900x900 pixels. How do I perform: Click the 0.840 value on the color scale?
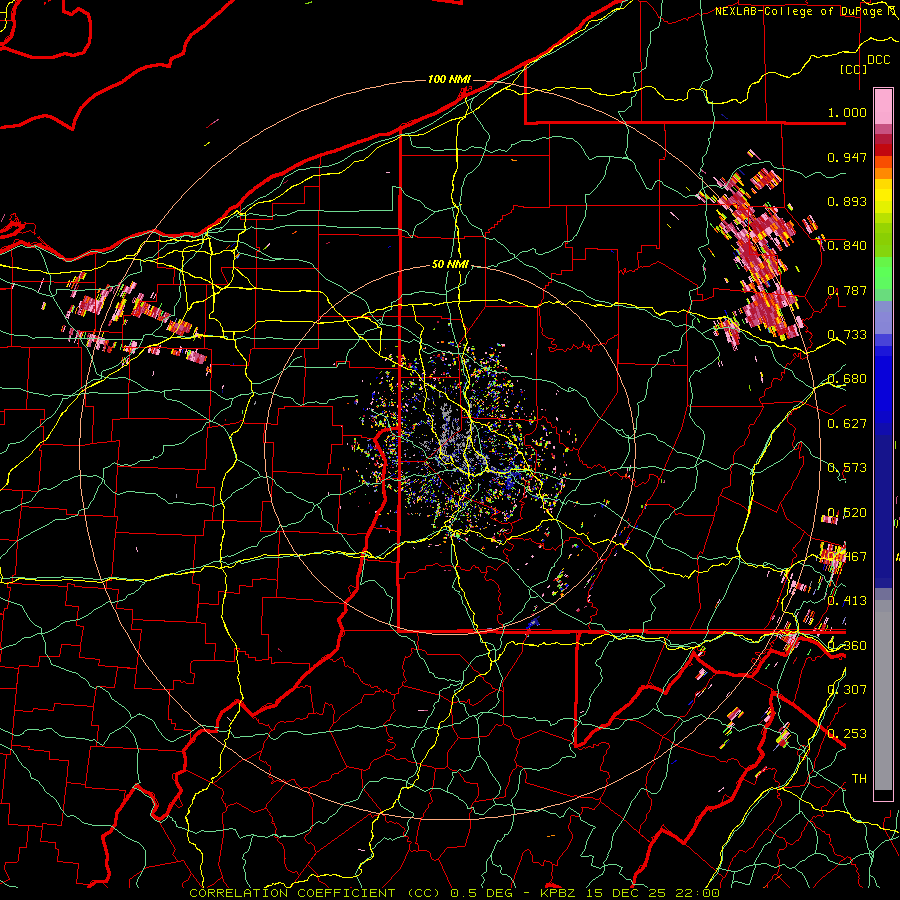tap(847, 246)
